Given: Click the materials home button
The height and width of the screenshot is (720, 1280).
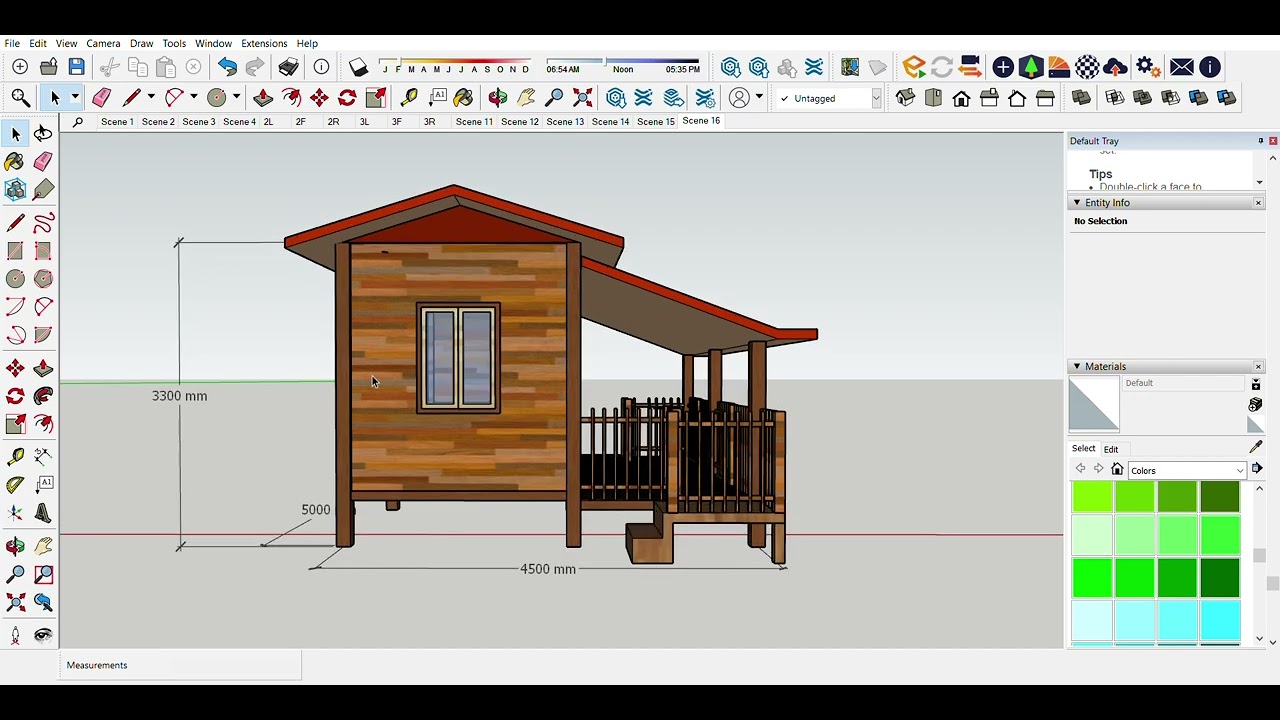Looking at the screenshot, I should [x=1117, y=469].
